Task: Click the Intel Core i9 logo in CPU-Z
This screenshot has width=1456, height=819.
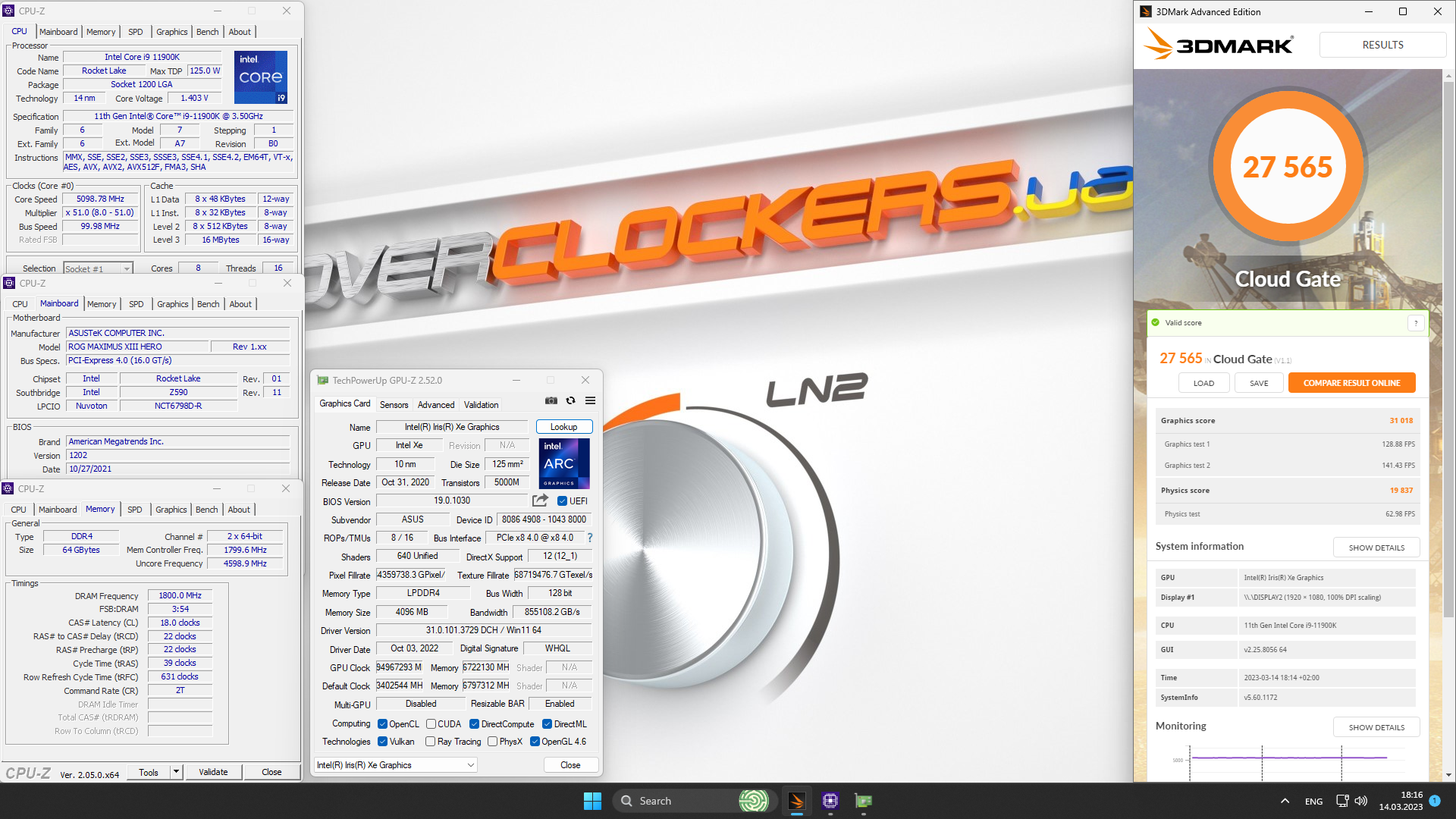Action: click(x=261, y=77)
